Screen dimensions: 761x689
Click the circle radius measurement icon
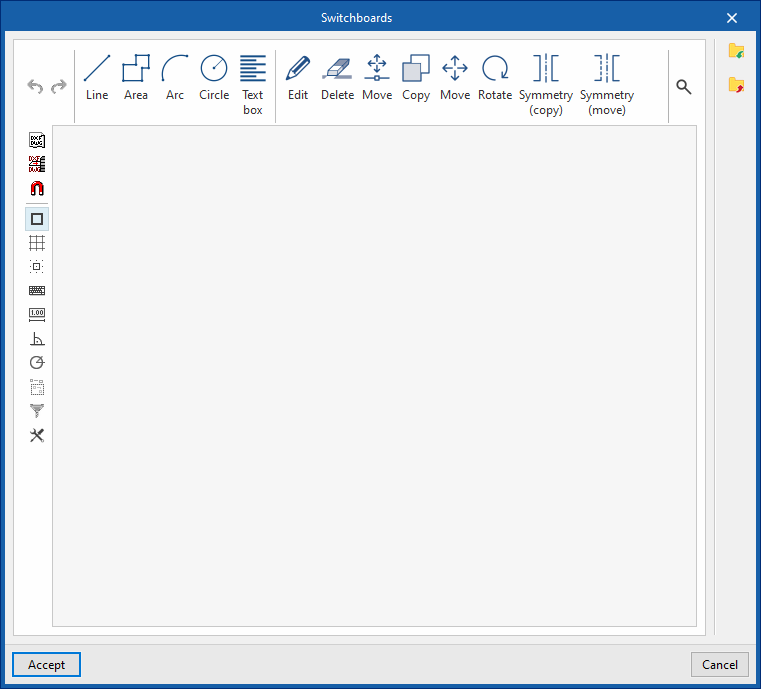(37, 362)
